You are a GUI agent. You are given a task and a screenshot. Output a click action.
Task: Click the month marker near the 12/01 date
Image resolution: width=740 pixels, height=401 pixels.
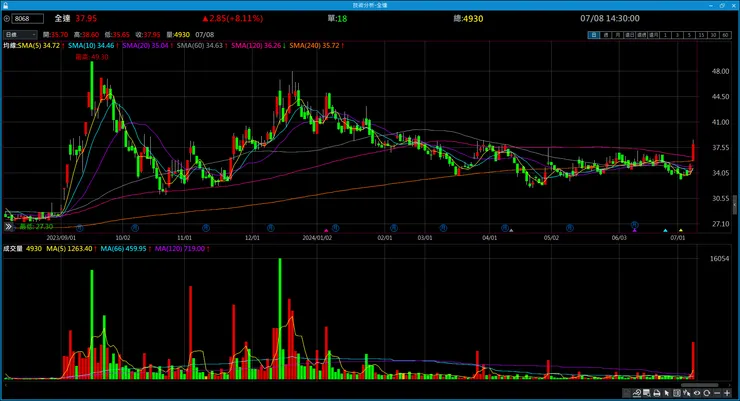(270, 228)
